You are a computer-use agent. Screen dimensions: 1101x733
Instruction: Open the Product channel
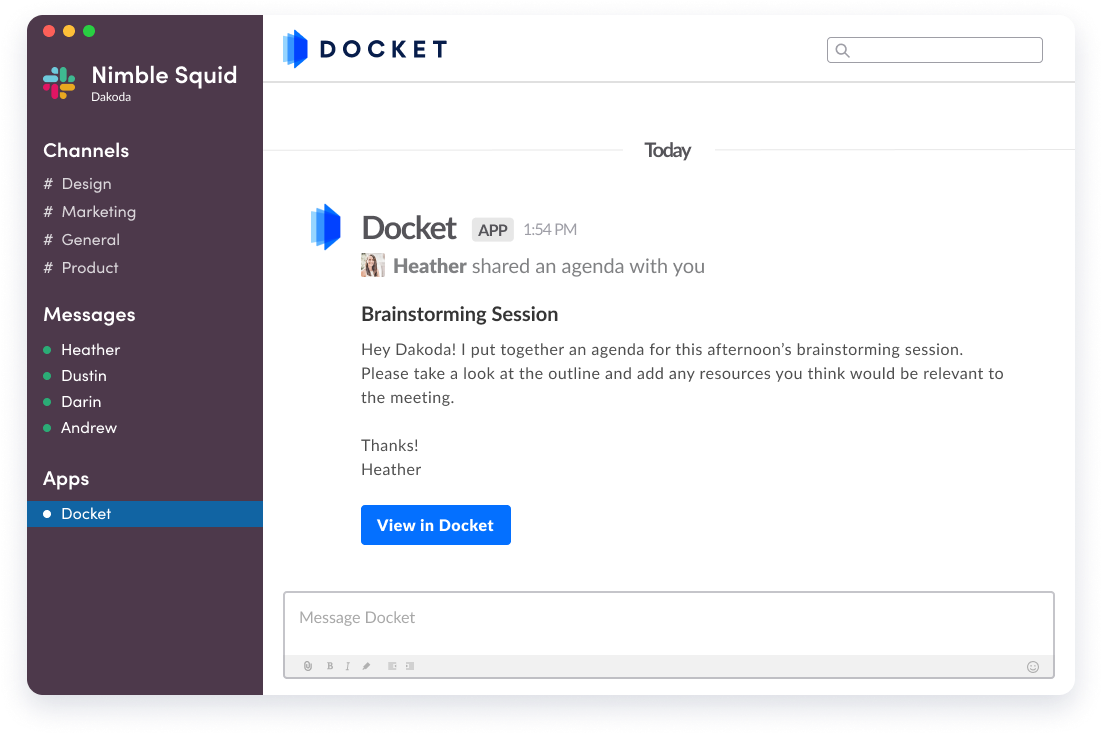click(81, 268)
